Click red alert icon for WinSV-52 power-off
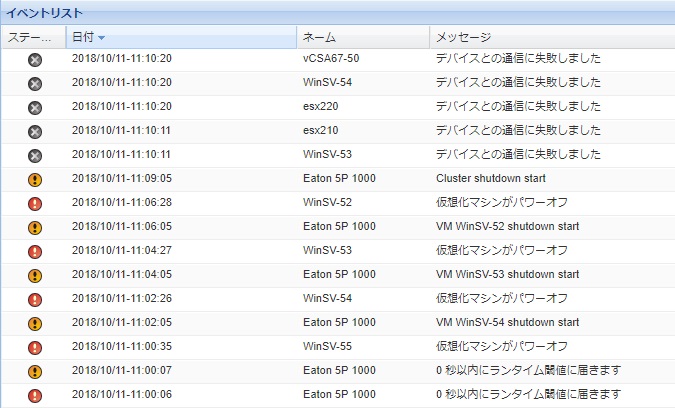 (x=35, y=204)
